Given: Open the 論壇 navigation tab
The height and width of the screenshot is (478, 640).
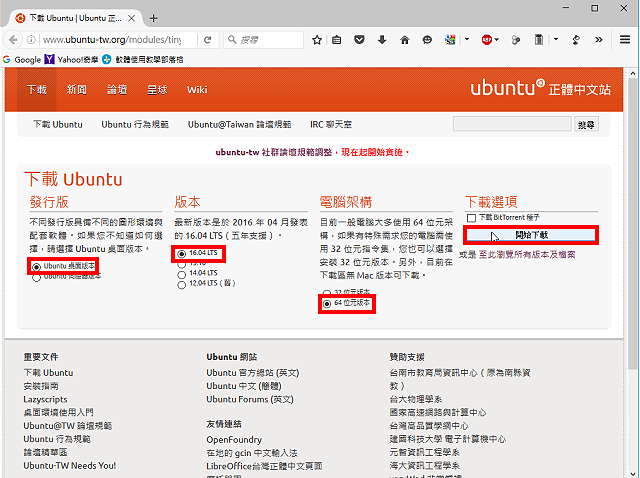Looking at the screenshot, I should click(x=117, y=89).
